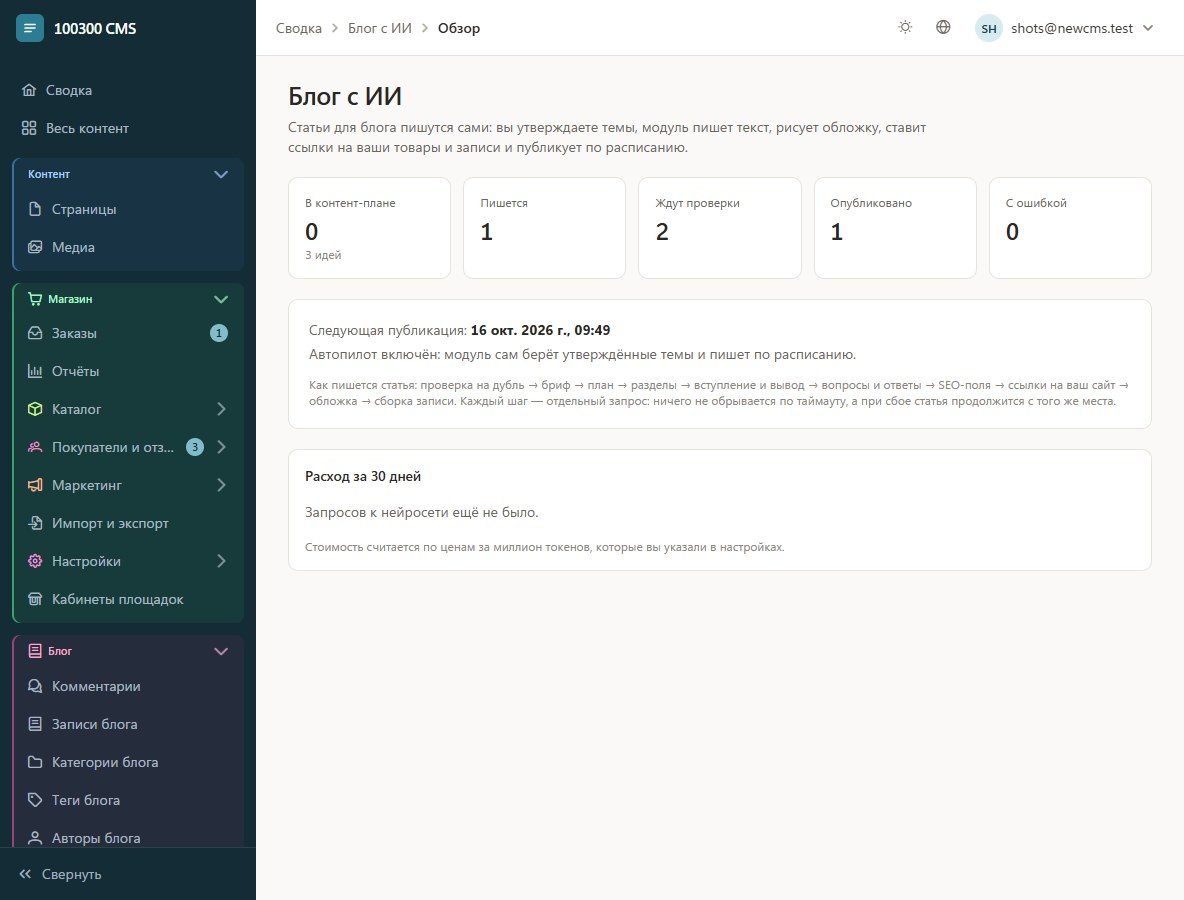Click the 100300 CMS logo icon

[29, 29]
